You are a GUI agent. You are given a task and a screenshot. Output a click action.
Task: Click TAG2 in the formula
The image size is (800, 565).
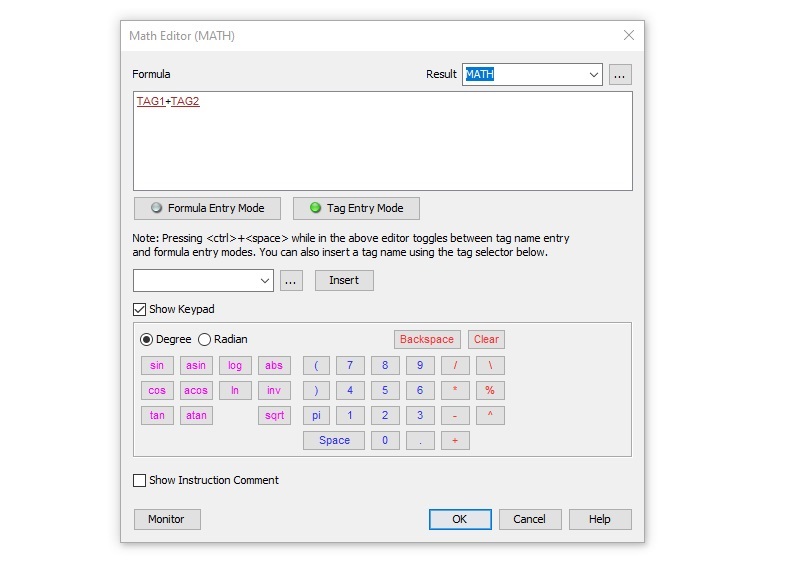coord(185,101)
